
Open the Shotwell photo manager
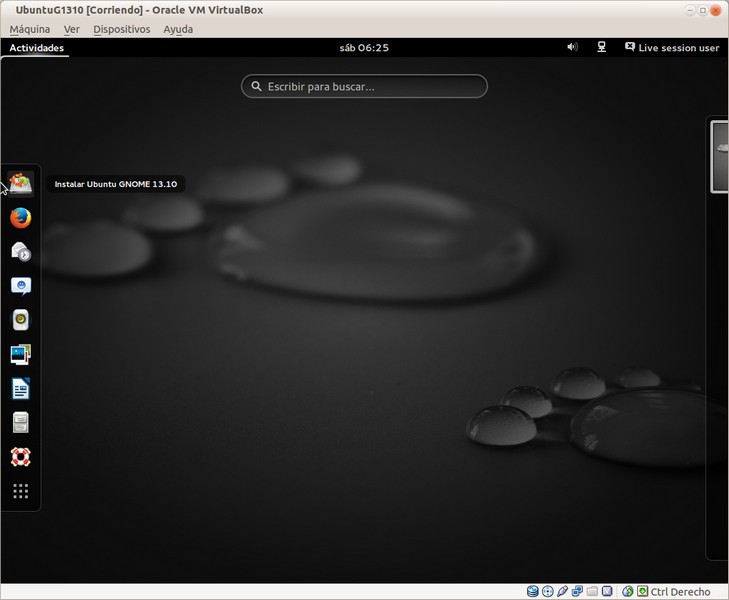coord(21,354)
